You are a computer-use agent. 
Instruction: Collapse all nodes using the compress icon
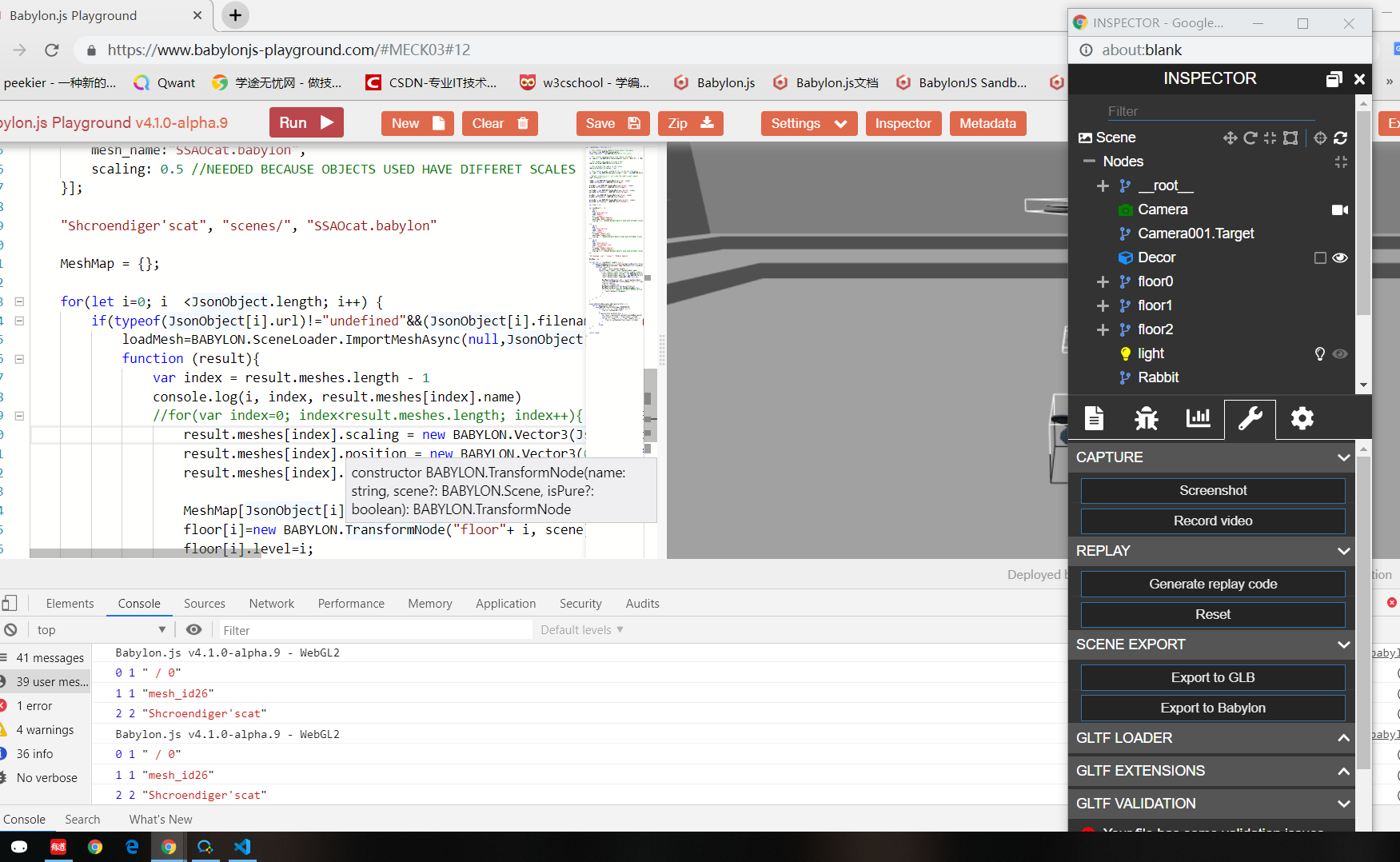[x=1341, y=162]
